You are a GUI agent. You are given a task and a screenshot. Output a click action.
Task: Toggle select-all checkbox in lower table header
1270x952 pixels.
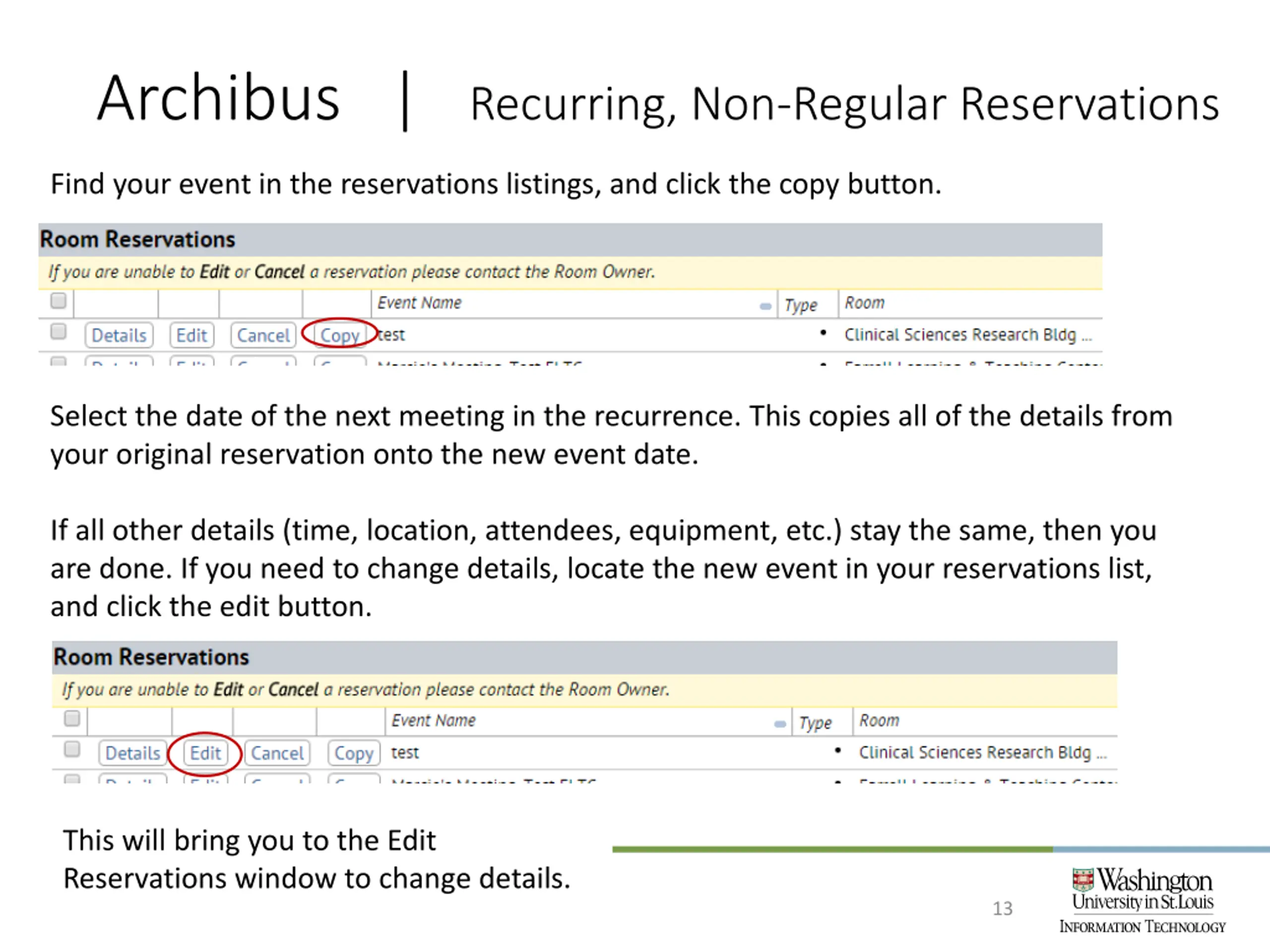72,718
